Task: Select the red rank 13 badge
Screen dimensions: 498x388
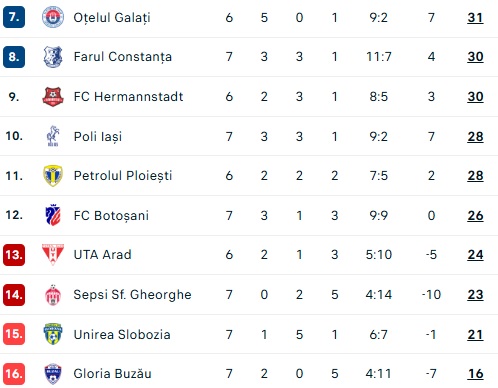Action: [14, 255]
